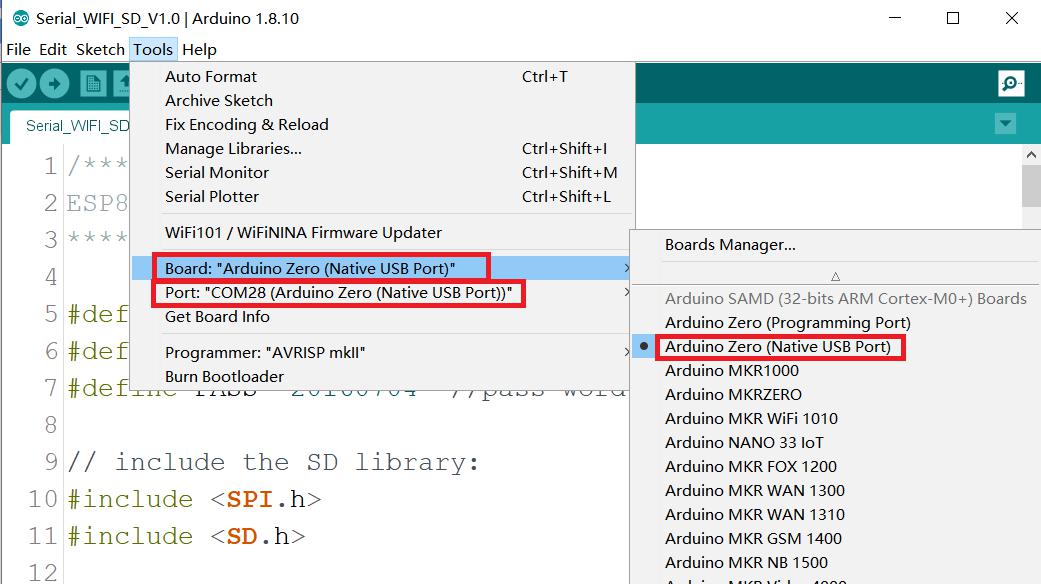
Task: Choose Fix Encoding & Reload
Action: [x=382, y=125]
